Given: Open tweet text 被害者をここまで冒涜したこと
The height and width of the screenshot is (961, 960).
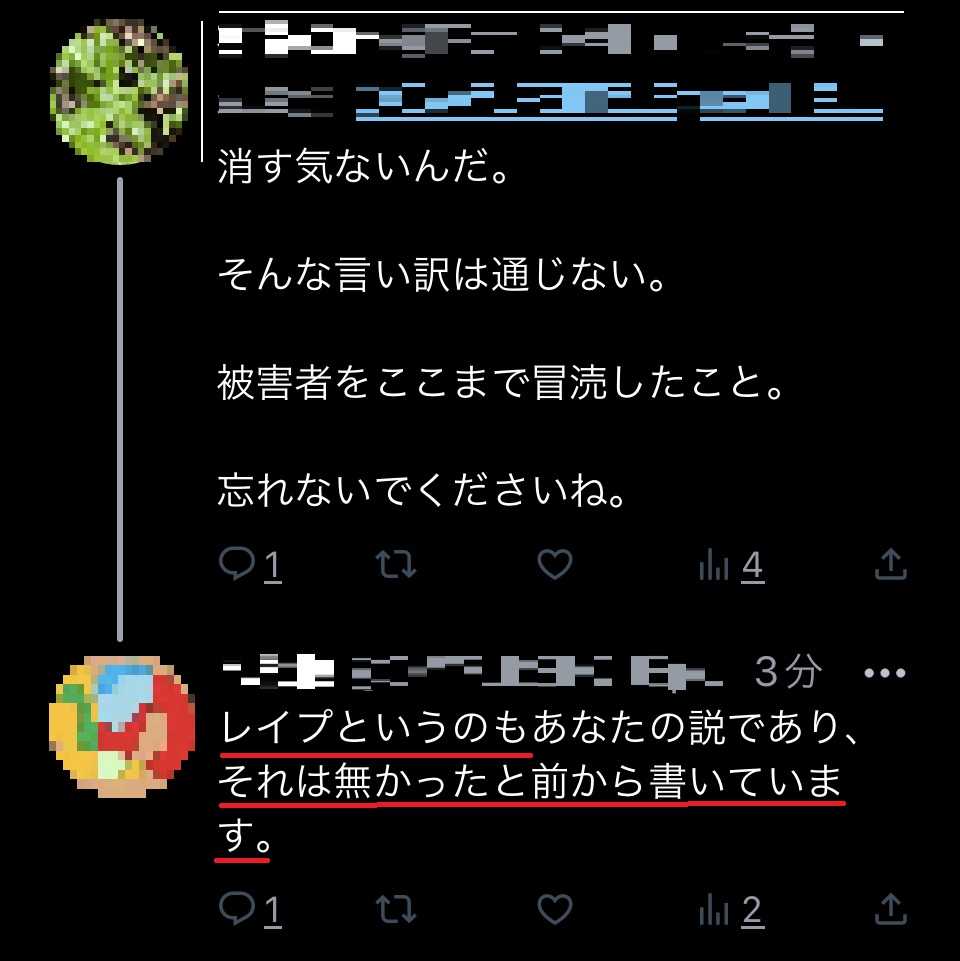Looking at the screenshot, I should coord(501,382).
